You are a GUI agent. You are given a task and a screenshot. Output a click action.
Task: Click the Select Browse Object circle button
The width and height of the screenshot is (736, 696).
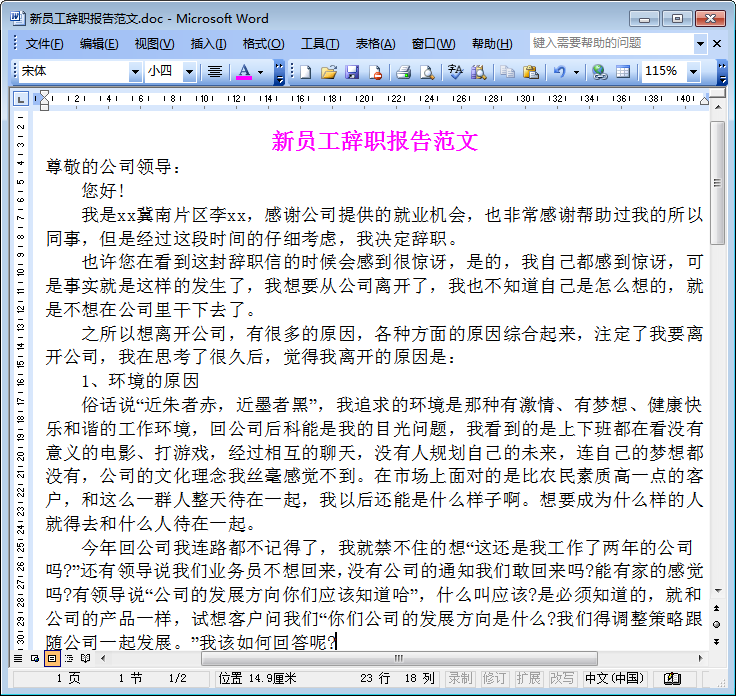716,624
